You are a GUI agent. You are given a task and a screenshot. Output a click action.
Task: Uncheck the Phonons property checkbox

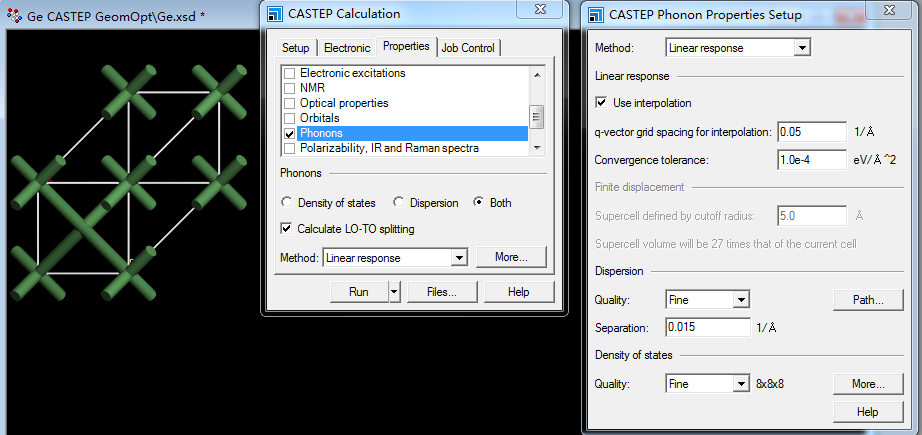click(290, 133)
